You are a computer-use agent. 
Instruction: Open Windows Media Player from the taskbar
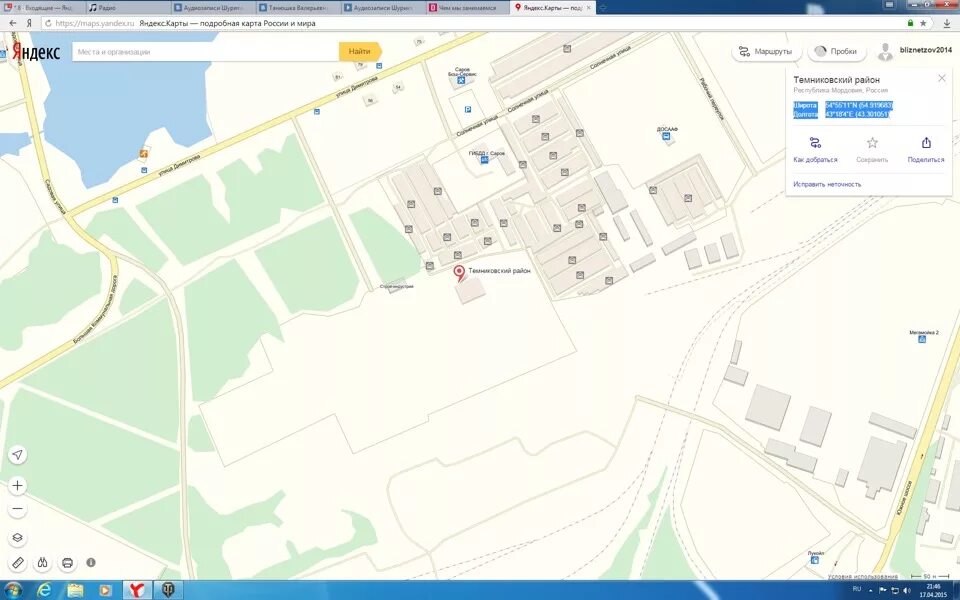point(106,590)
